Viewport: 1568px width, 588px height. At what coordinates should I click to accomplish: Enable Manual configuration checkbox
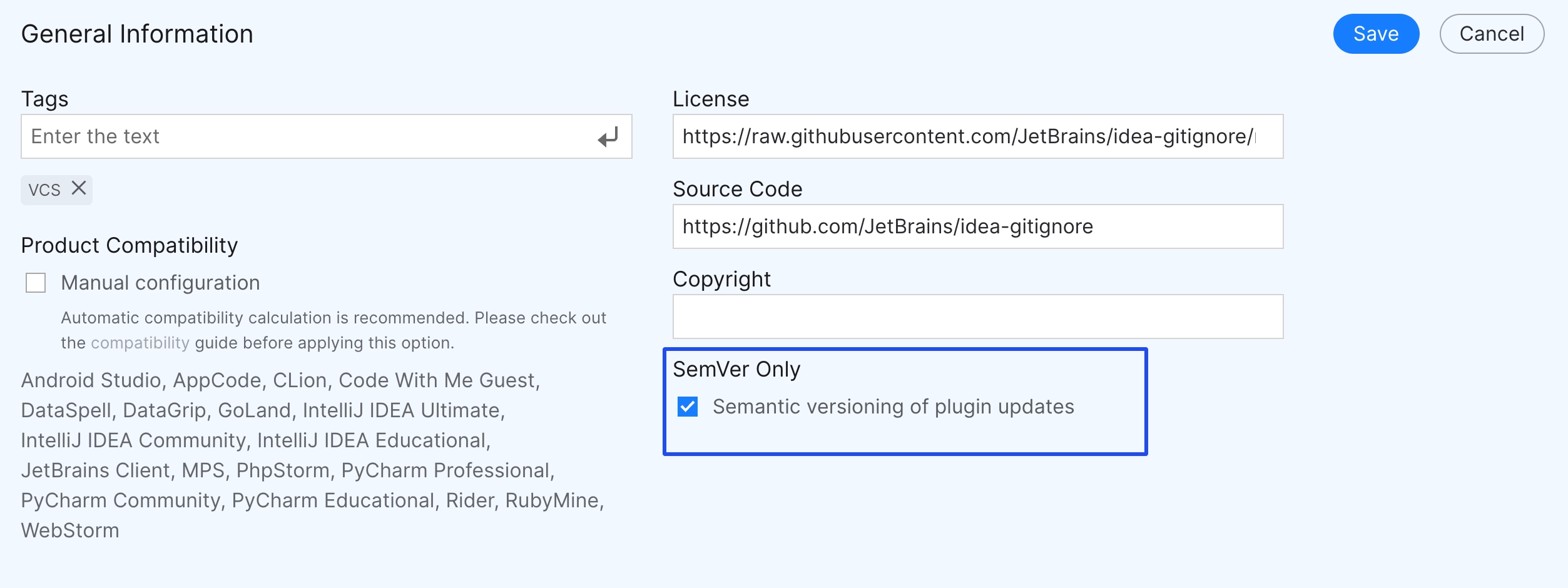(36, 283)
